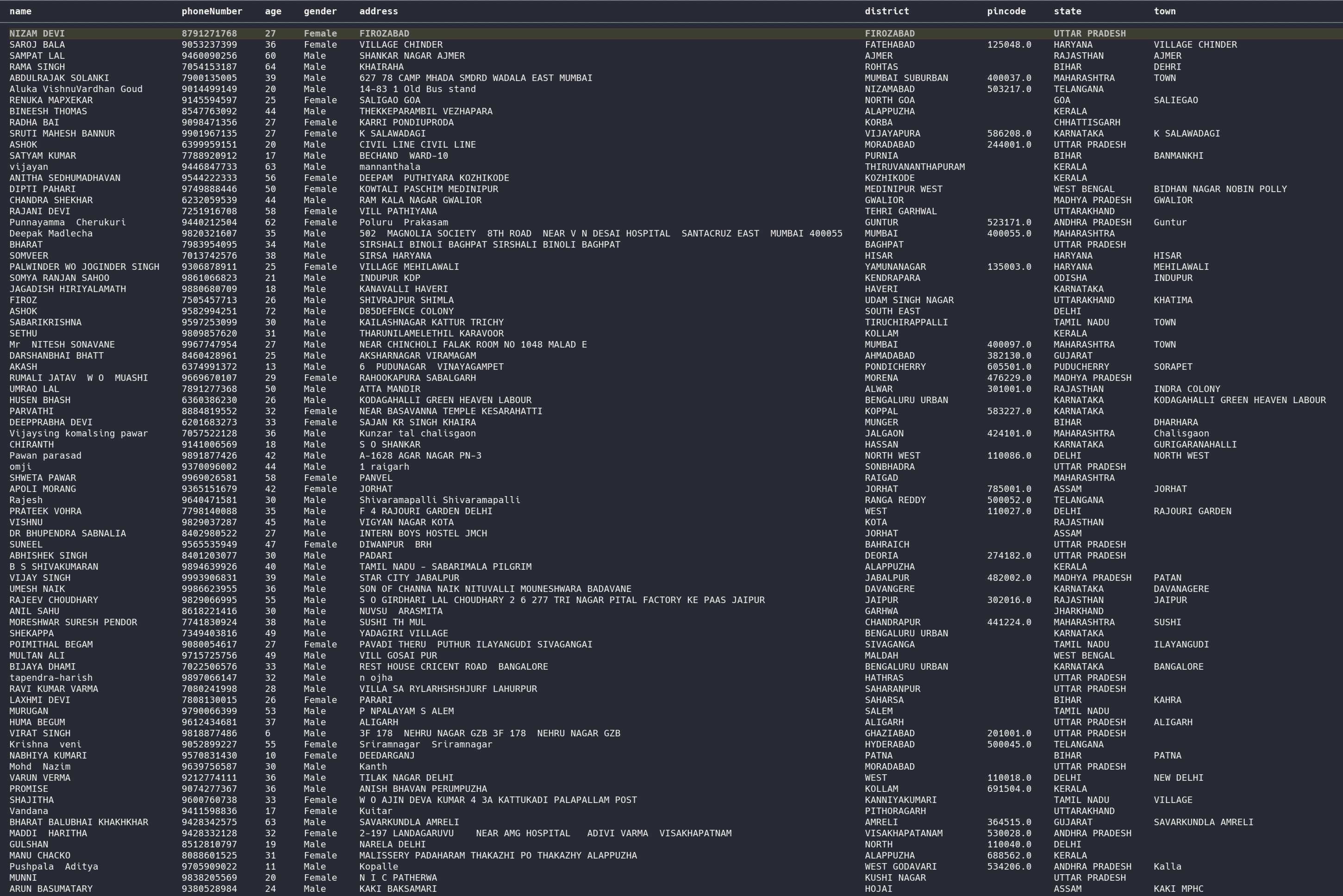Select the NIZAM DEVI row name

click(37, 34)
